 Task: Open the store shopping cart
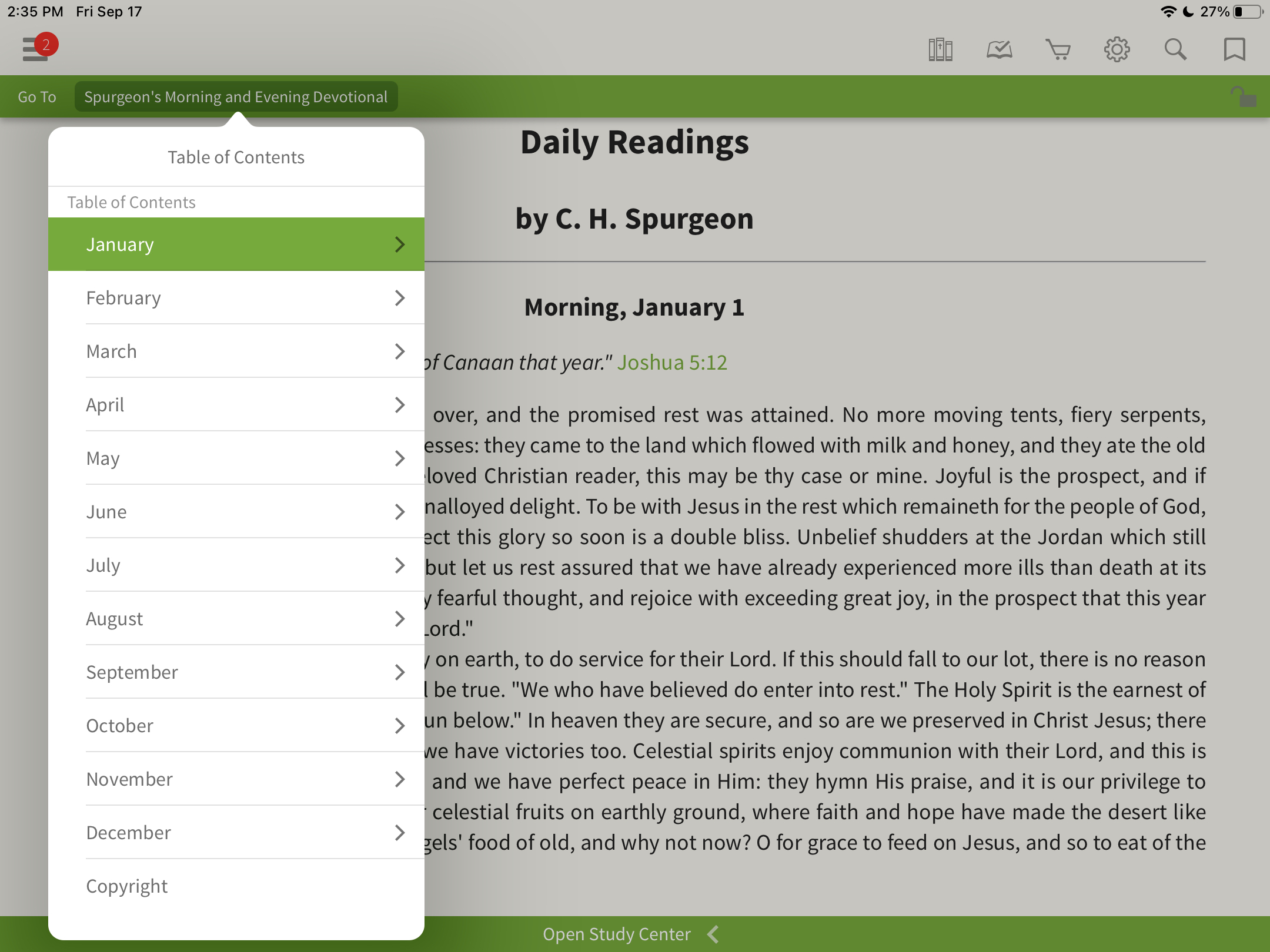1058,49
